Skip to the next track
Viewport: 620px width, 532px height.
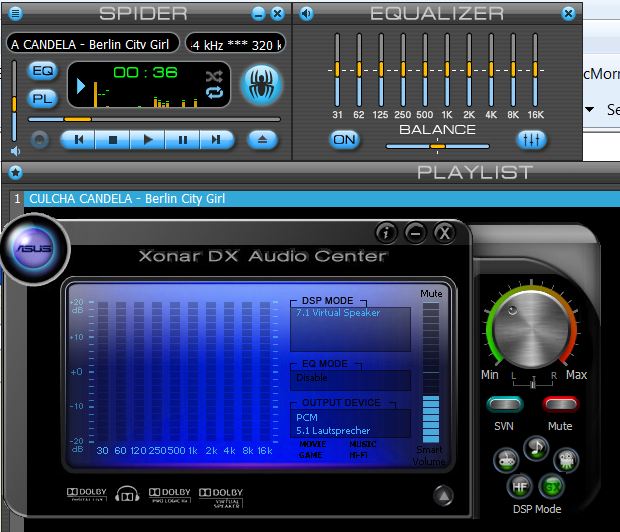tap(216, 140)
